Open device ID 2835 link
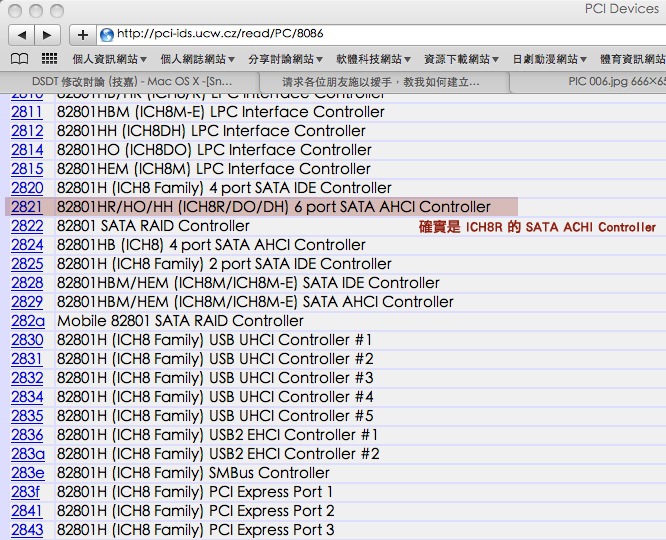666x540 pixels. (x=27, y=416)
